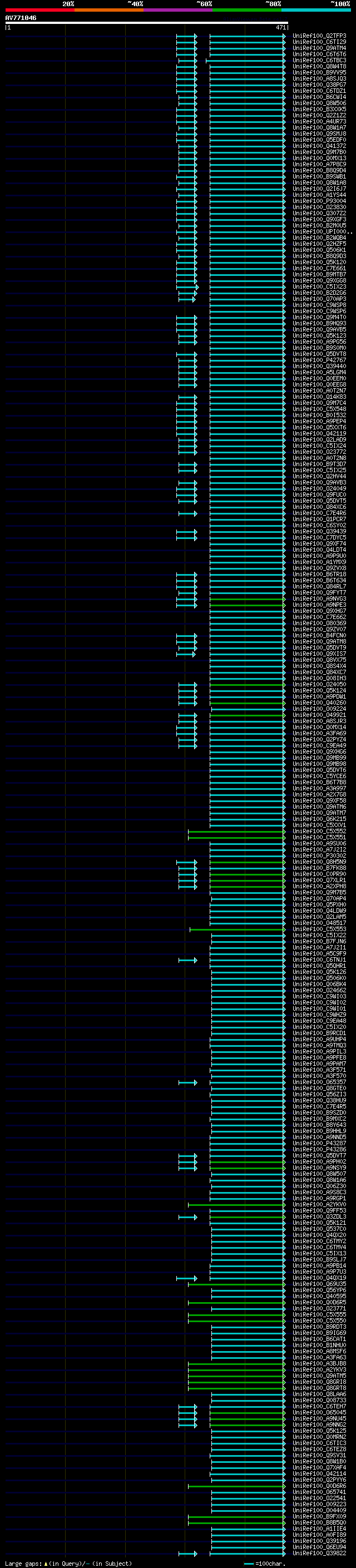Select label UniRef100_Q39822

coord(319,1553)
